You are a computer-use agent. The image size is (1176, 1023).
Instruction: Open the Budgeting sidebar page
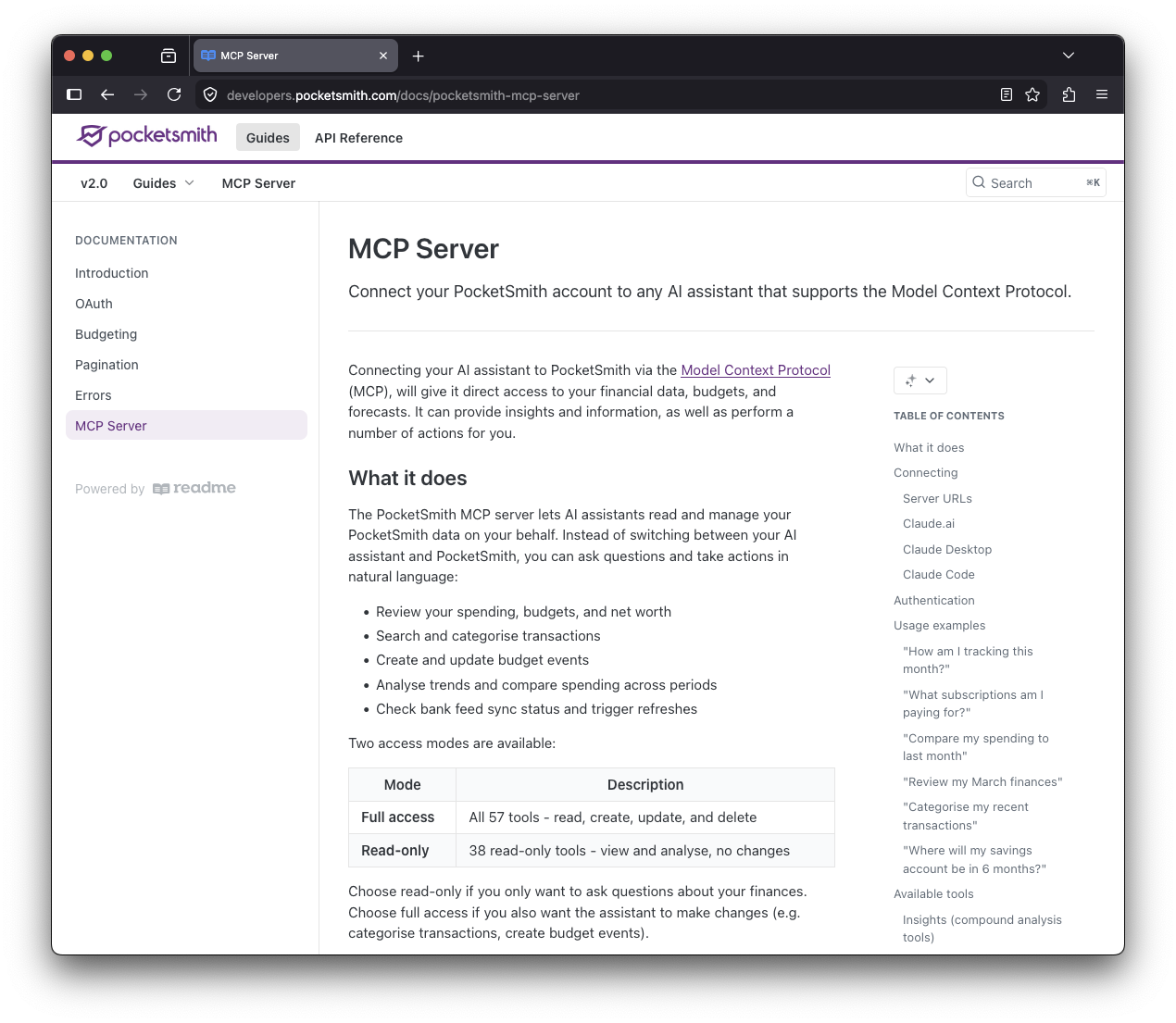(x=106, y=334)
